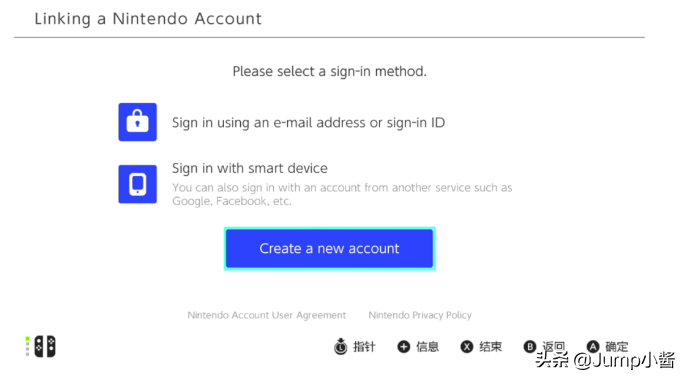Screen dimensions: 686x380
Task: Select the 信息 info label
Action: pyautogui.click(x=427, y=347)
